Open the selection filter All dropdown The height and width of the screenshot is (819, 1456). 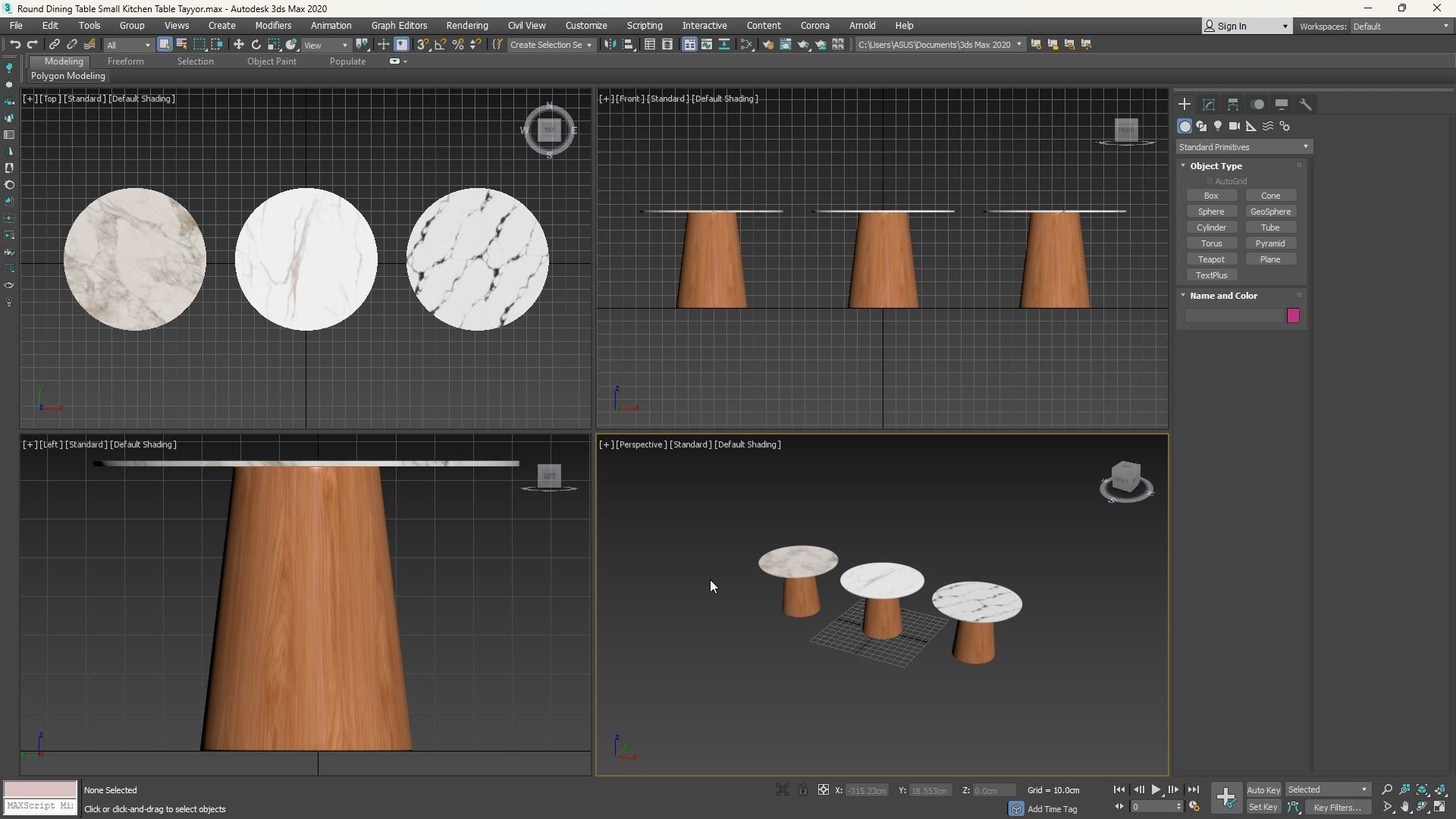tap(128, 45)
